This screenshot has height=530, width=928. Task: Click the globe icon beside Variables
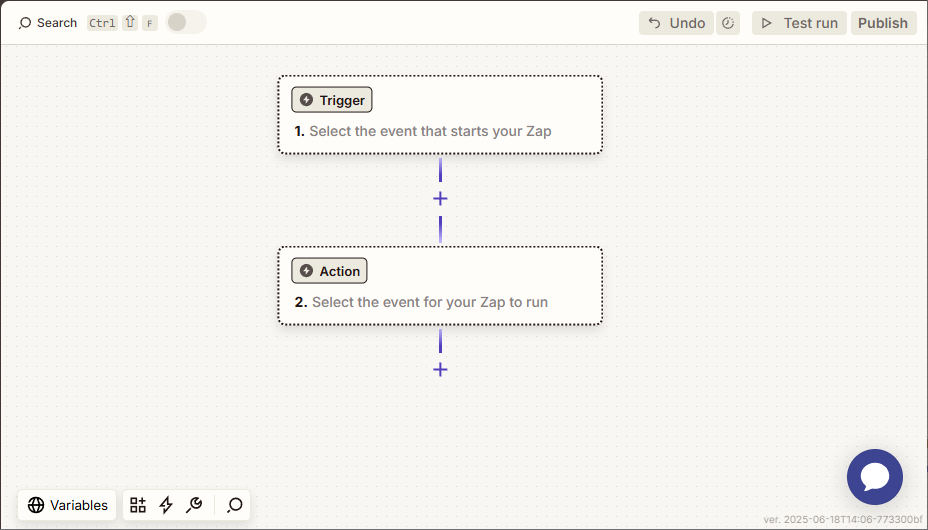(36, 505)
